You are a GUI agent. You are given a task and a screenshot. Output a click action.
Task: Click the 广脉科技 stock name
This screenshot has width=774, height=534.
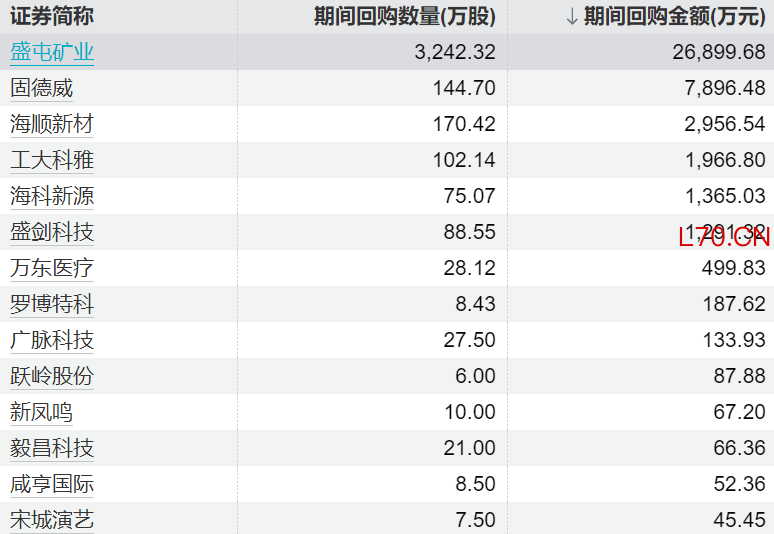tap(52, 340)
